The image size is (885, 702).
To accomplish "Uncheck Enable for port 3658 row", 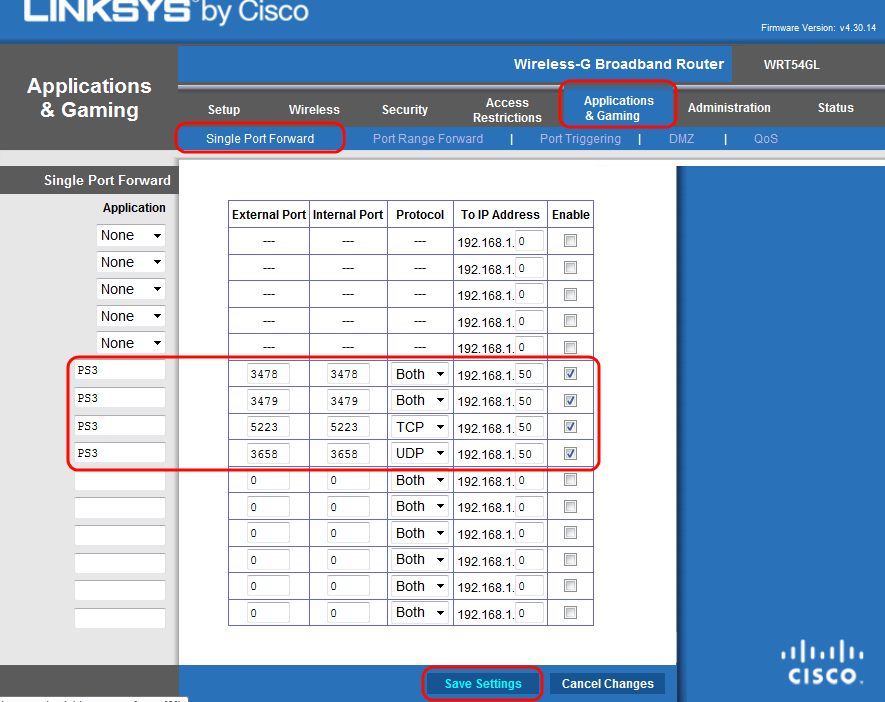I will point(570,453).
